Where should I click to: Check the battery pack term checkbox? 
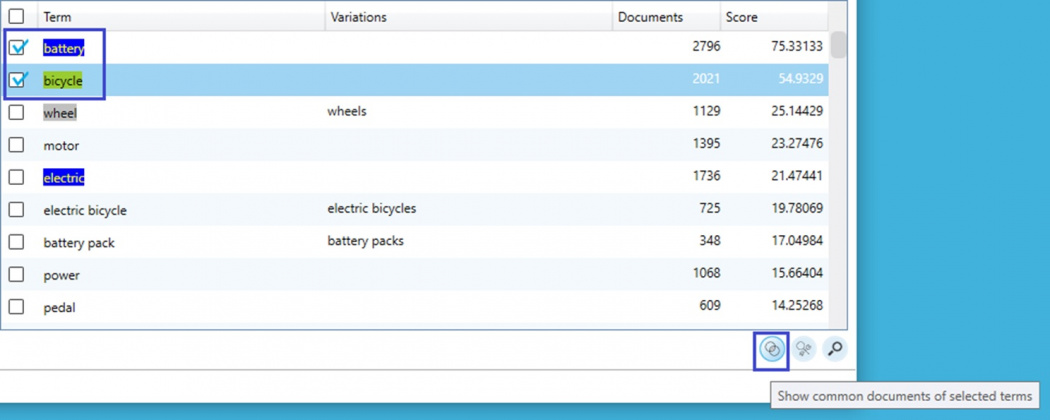16,242
